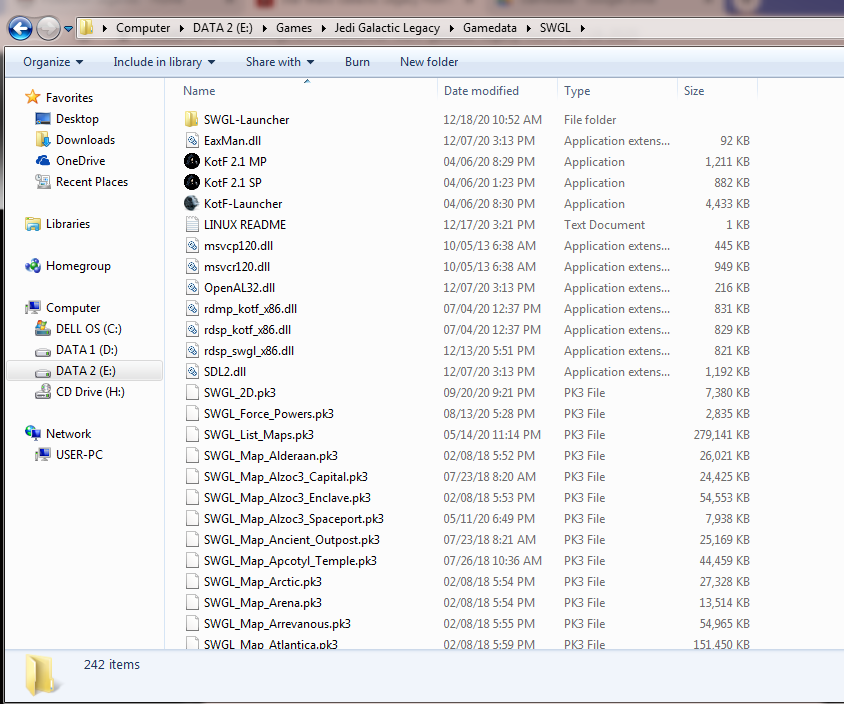This screenshot has width=844, height=704.
Task: Select the KotF-Launcher application icon
Action: [x=192, y=203]
